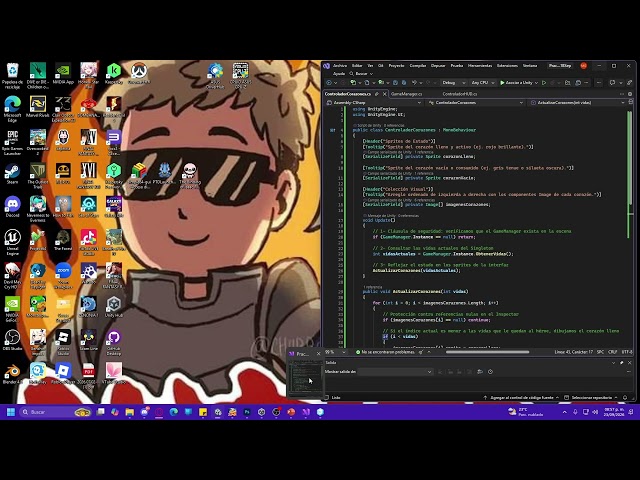
Task: Click the undo icon in the Visual Studio toolbar
Action: [x=414, y=82]
